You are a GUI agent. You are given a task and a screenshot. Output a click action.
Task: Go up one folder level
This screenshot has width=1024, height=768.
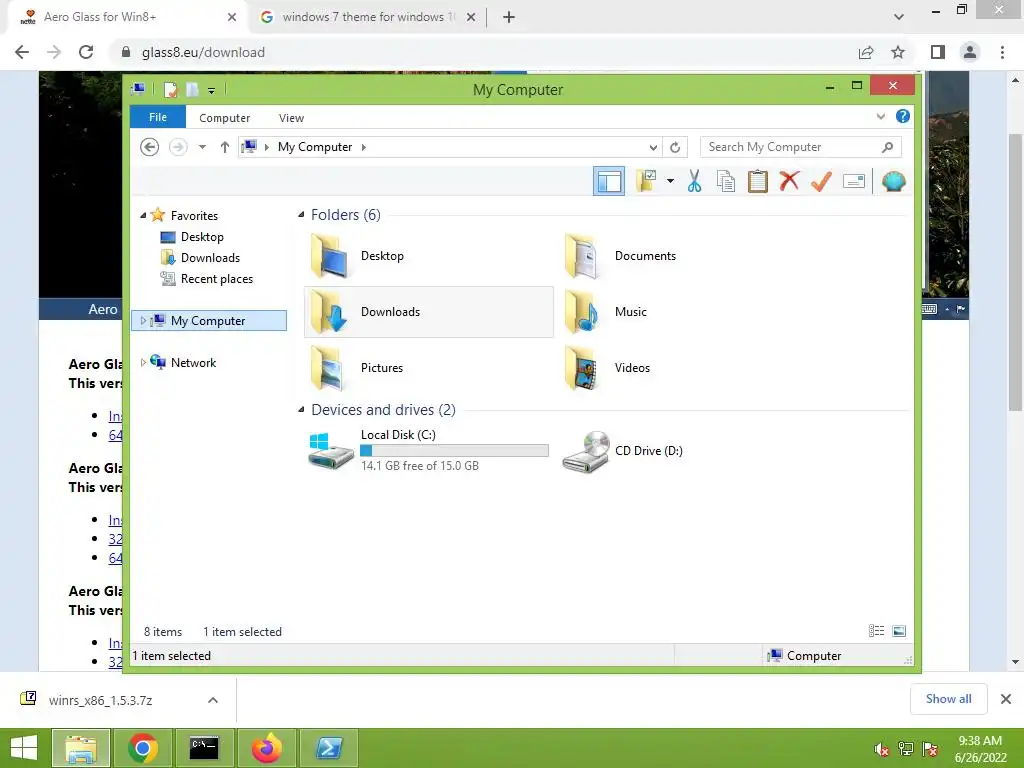pyautogui.click(x=225, y=147)
